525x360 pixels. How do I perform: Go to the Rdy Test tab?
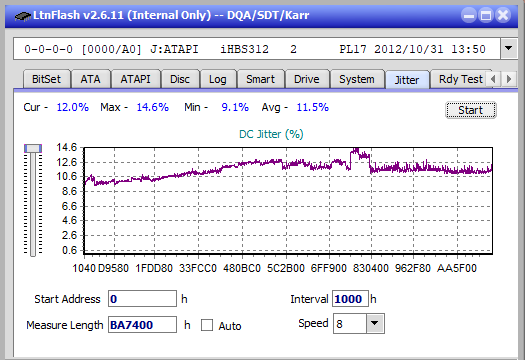(x=460, y=79)
